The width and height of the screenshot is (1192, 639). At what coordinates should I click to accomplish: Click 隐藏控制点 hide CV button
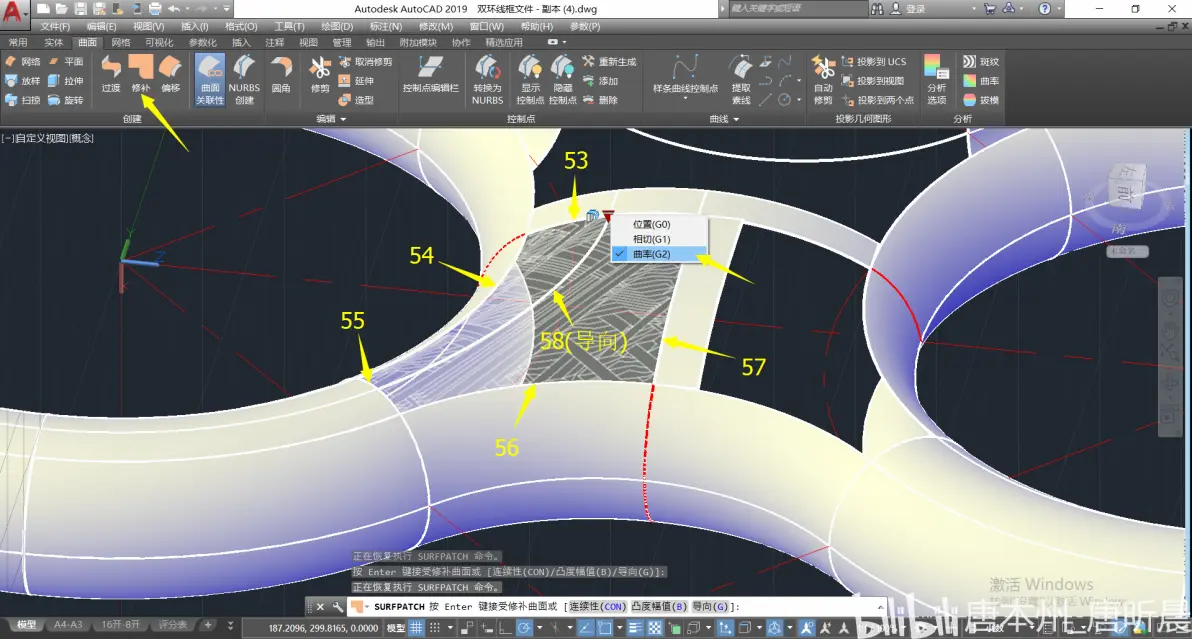(563, 79)
